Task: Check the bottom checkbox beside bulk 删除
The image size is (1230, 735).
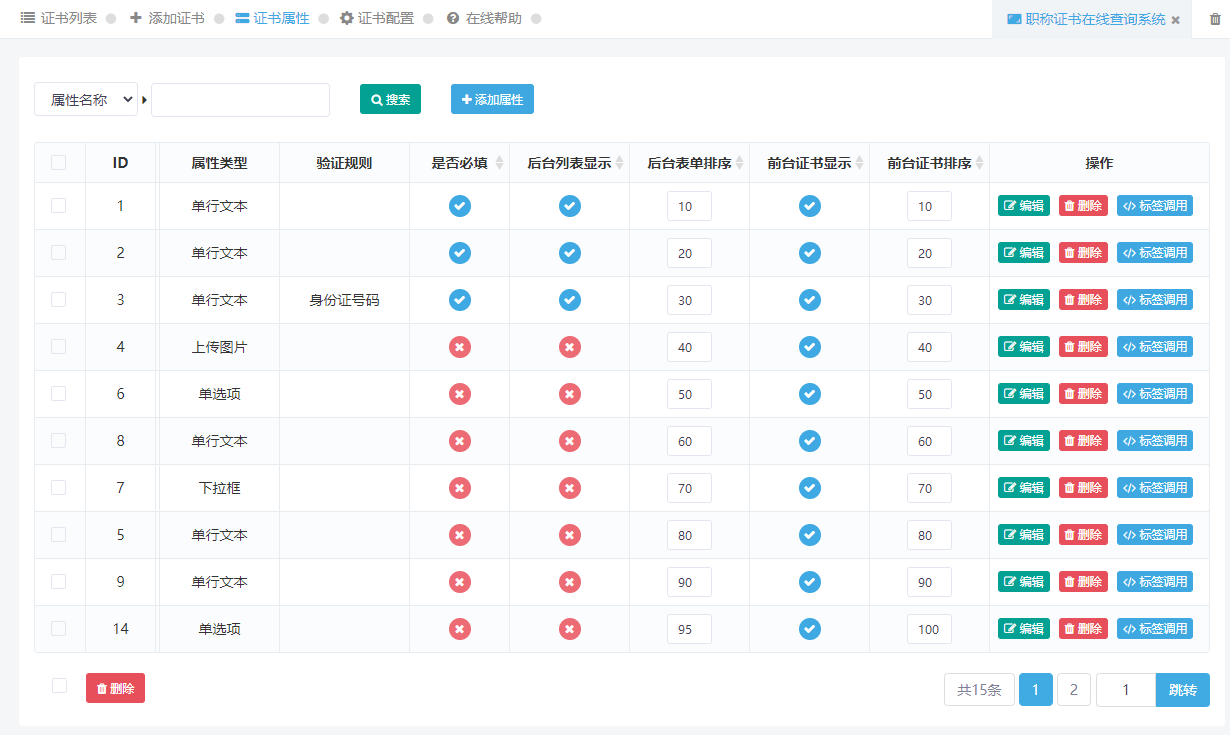Action: [59, 686]
